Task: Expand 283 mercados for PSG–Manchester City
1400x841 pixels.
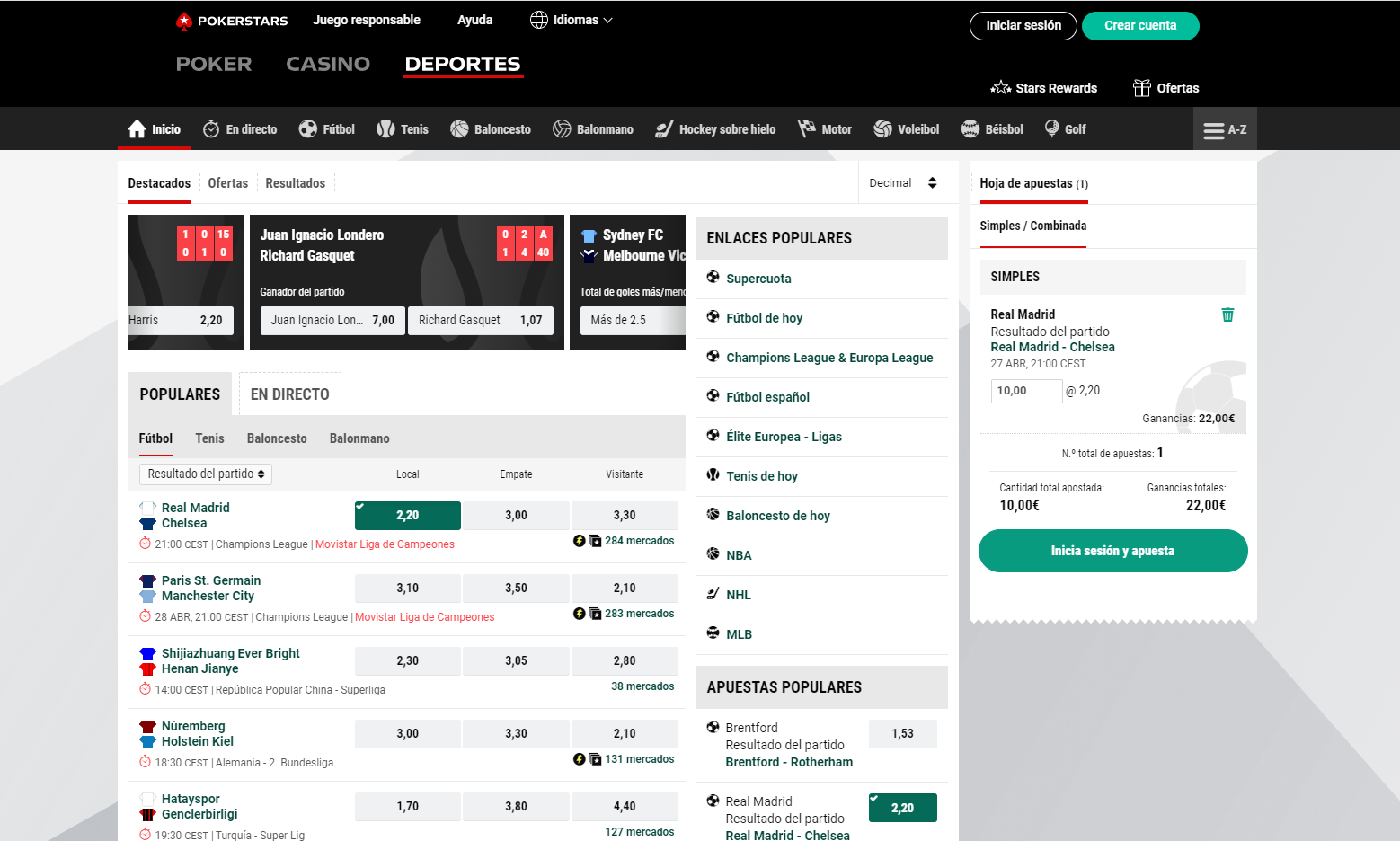Action: (639, 614)
